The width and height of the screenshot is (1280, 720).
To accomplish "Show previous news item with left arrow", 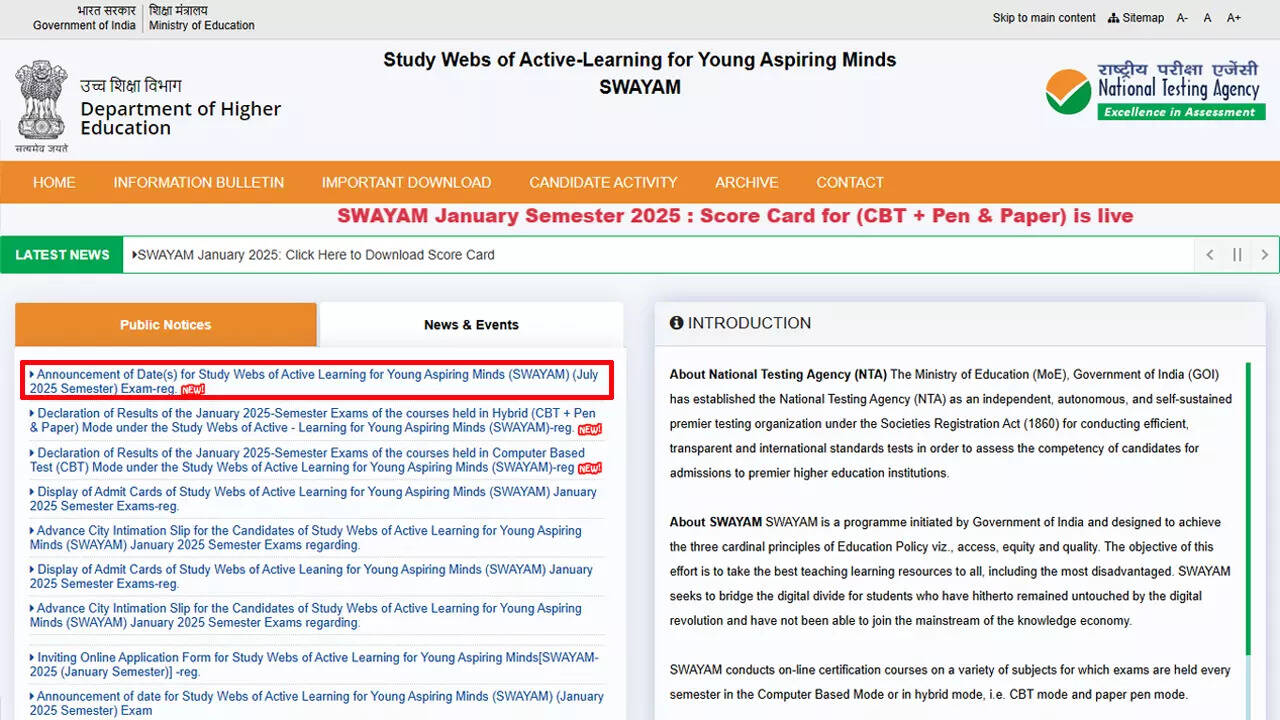I will click(1210, 255).
